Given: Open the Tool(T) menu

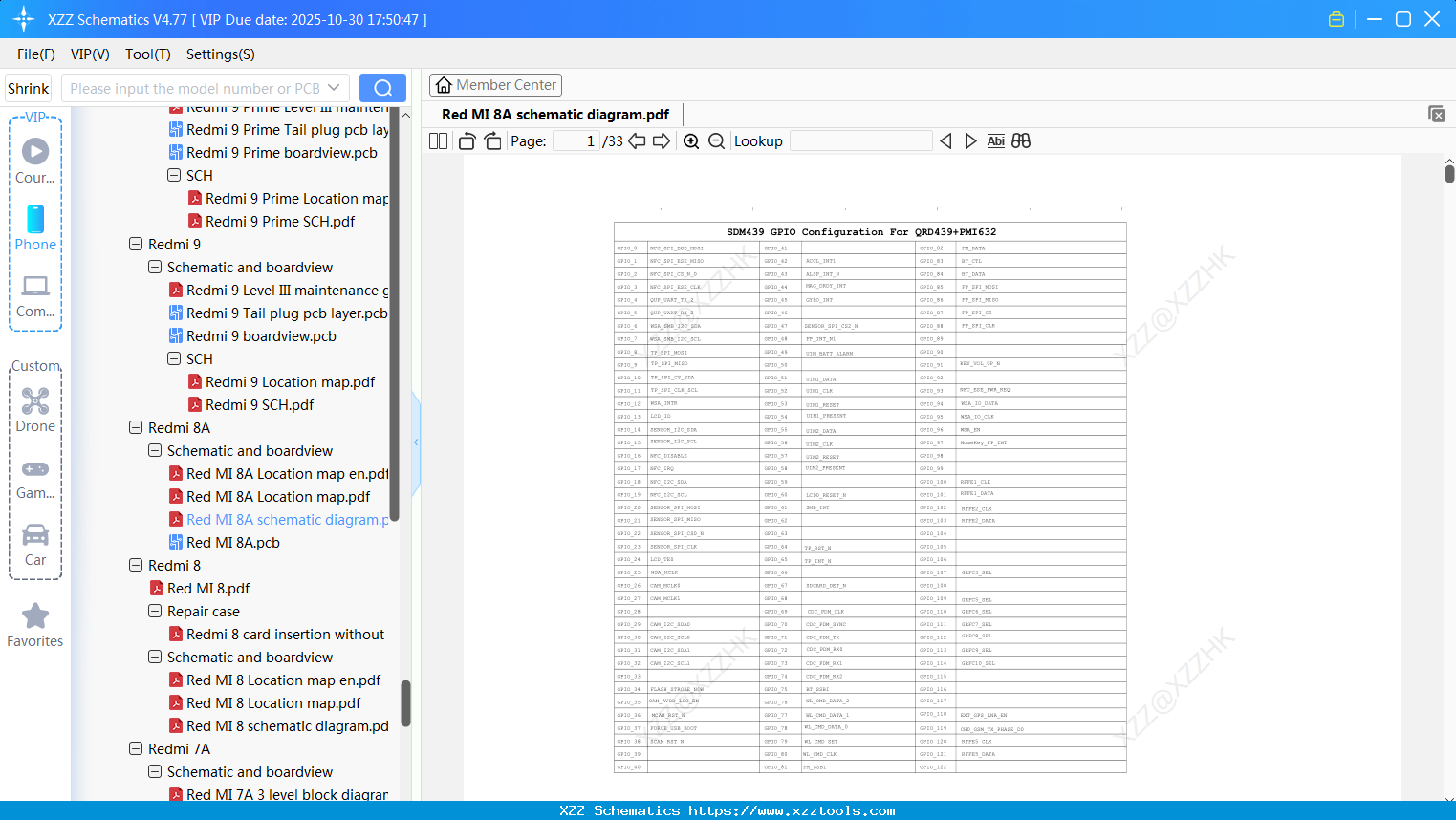Looking at the screenshot, I should click(148, 54).
